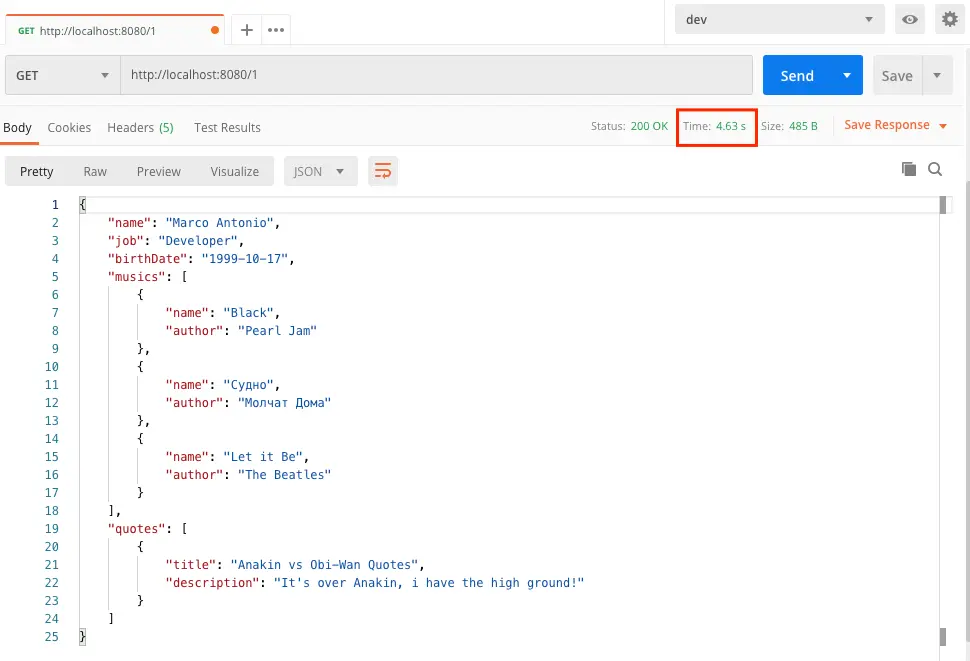
Task: Click the environment quick look eye icon
Action: coord(909,19)
